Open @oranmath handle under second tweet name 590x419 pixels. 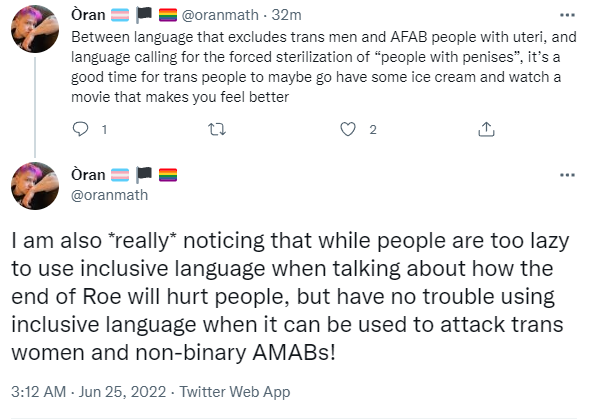click(x=109, y=195)
